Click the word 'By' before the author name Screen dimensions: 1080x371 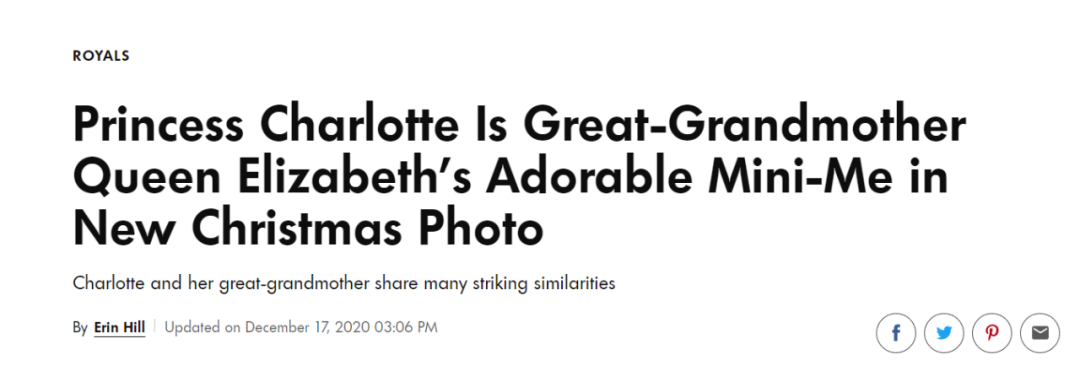click(80, 328)
